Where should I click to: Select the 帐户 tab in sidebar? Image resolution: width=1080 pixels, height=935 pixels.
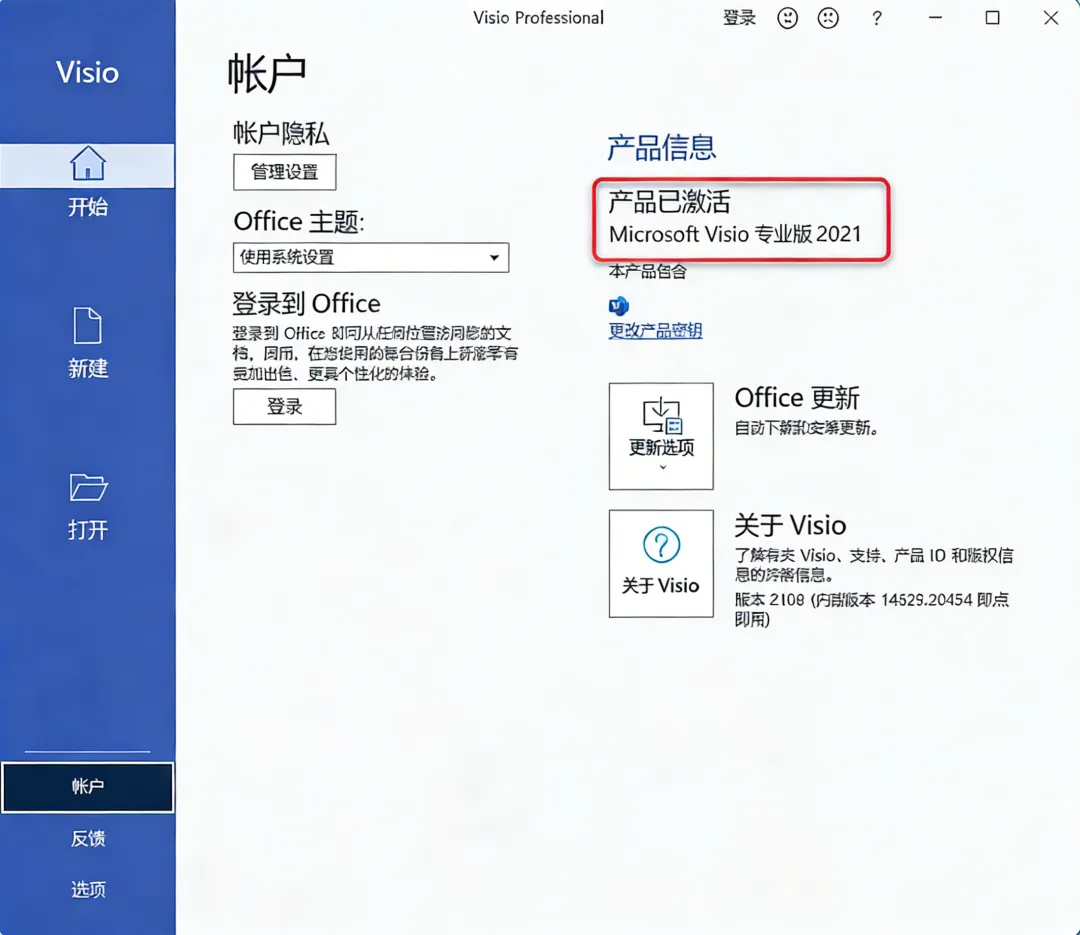[87, 787]
